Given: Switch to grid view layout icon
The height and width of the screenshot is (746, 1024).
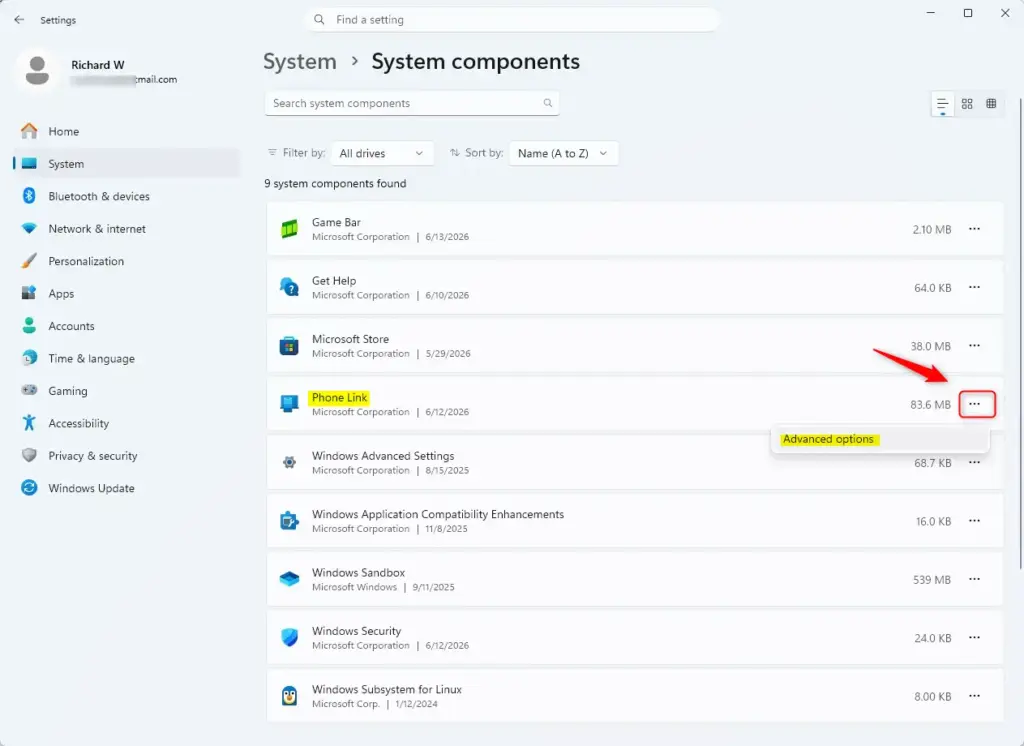Looking at the screenshot, I should [x=967, y=103].
